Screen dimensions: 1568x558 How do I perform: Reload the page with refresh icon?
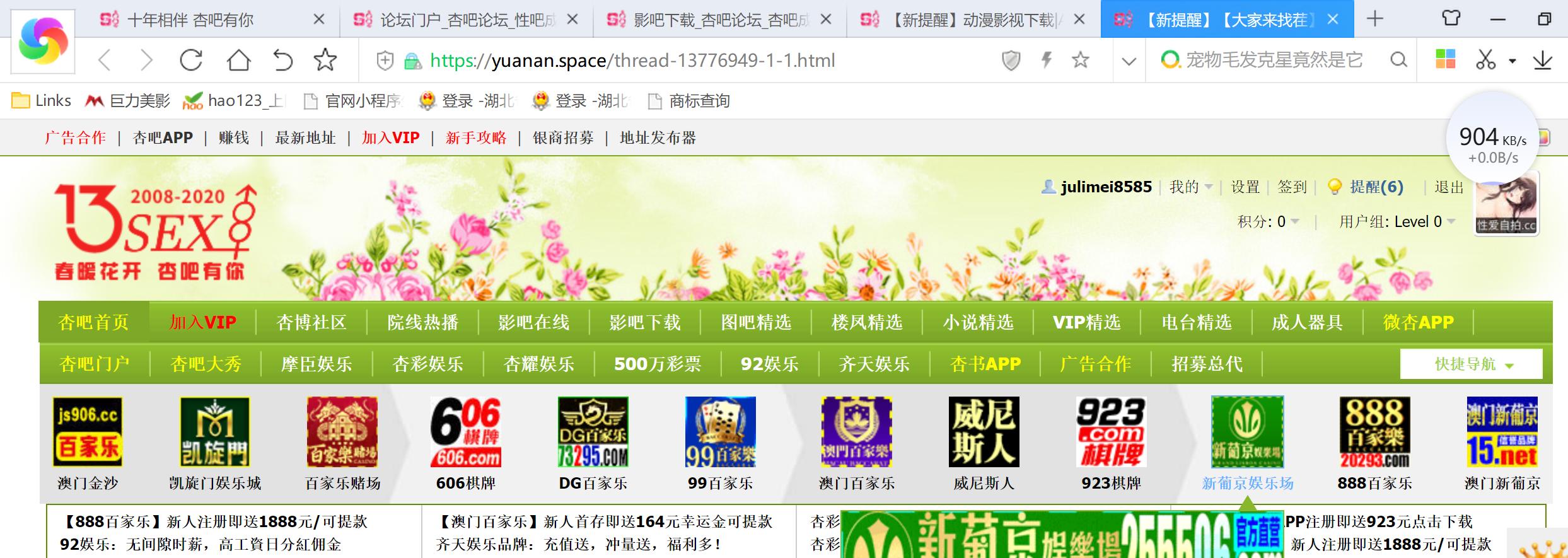pos(191,61)
